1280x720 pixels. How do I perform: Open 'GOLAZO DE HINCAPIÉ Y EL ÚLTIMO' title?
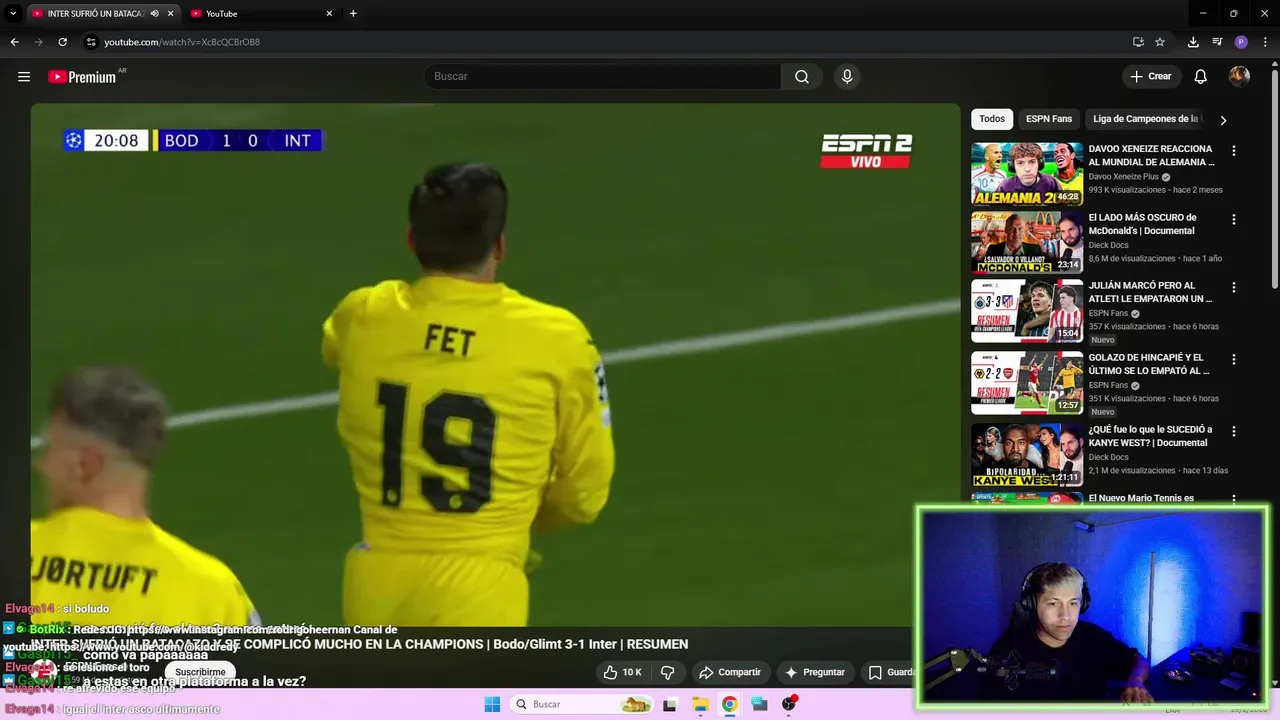pyautogui.click(x=1149, y=364)
